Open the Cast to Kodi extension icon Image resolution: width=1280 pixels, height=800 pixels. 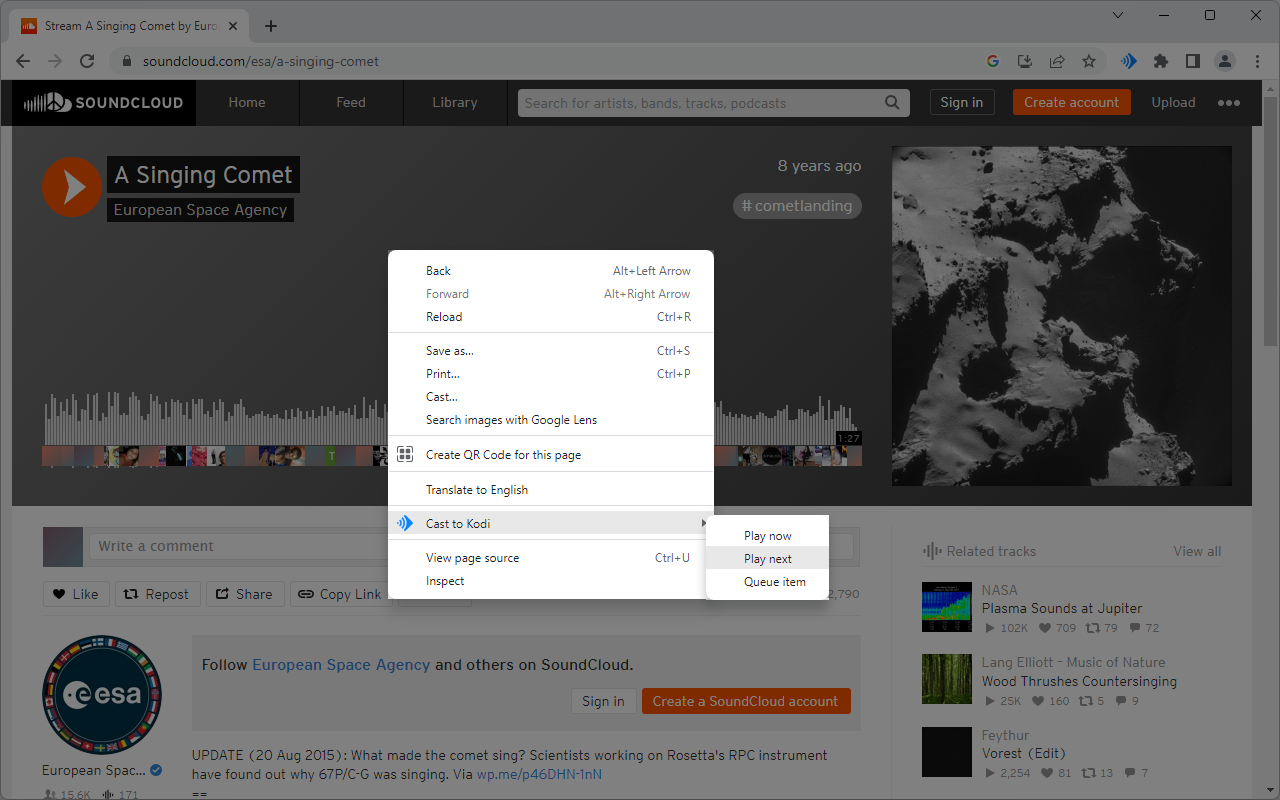tap(1129, 61)
